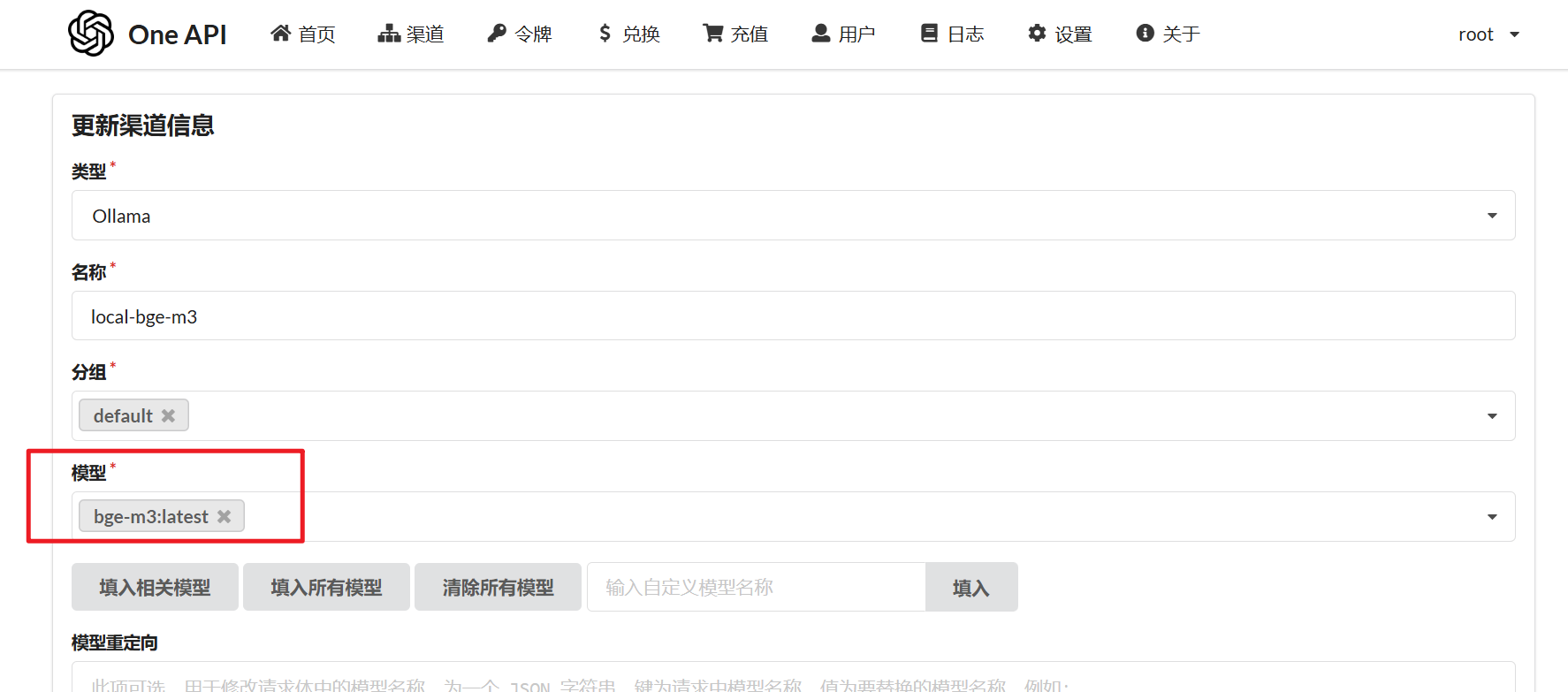Expand the 分组 dropdown arrow
Viewport: 1568px width, 692px height.
point(1492,416)
